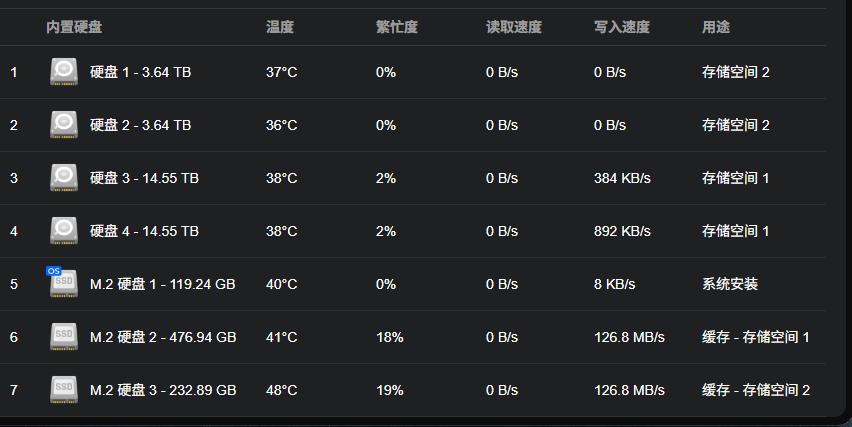Sort by the 温度 column header
852x427 pixels.
point(280,27)
